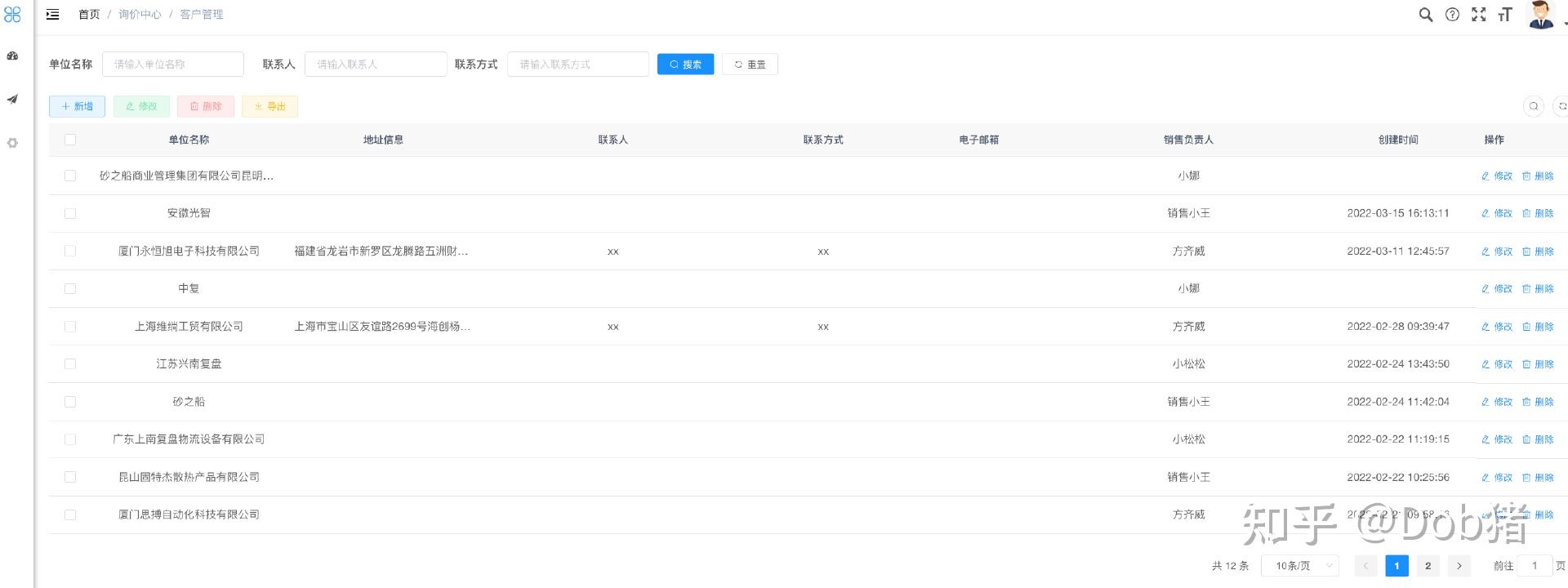Toggle fullscreen mode icon

point(1478,15)
